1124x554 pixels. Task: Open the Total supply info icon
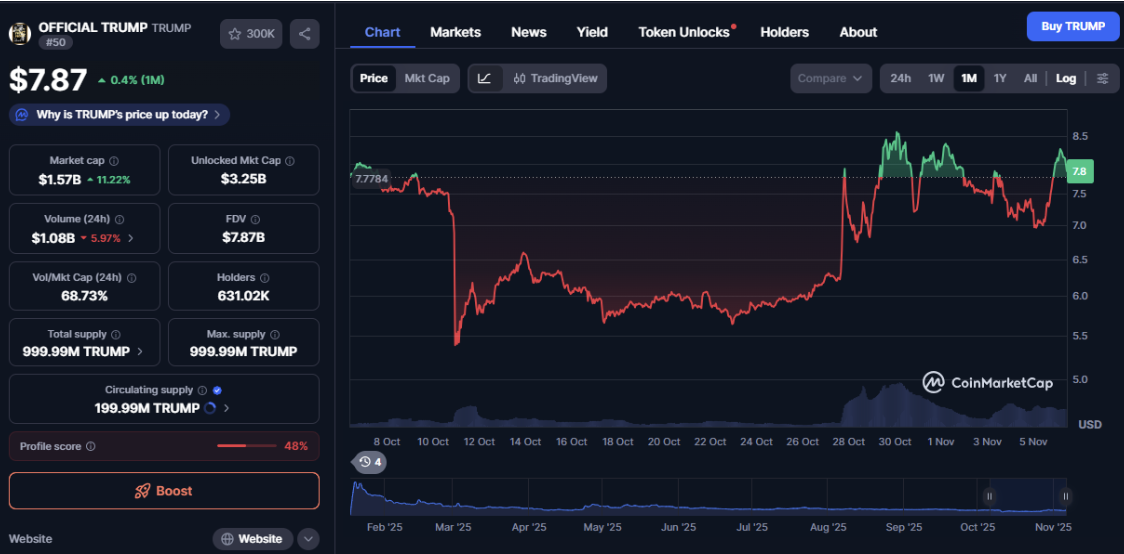click(115, 334)
